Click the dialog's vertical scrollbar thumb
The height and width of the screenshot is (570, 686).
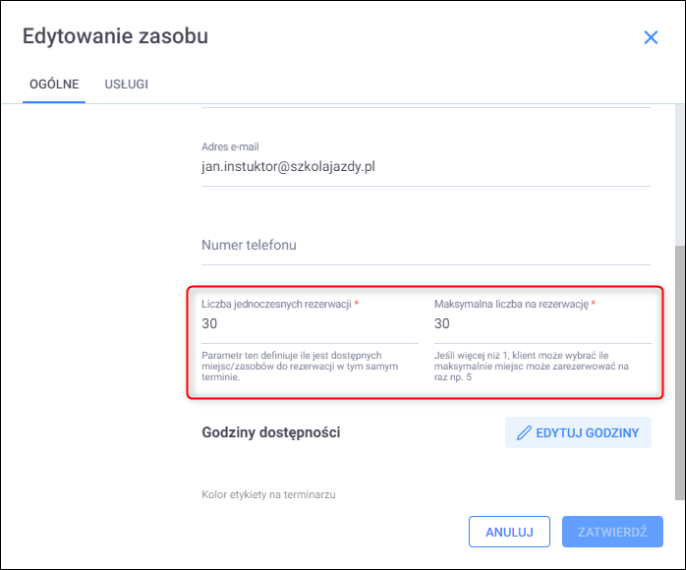tap(680, 370)
